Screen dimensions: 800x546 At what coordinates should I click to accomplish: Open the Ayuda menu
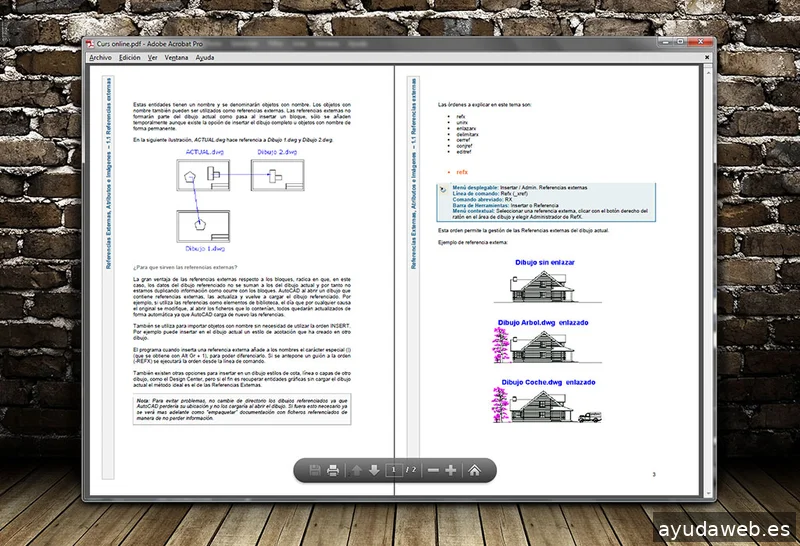click(205, 58)
